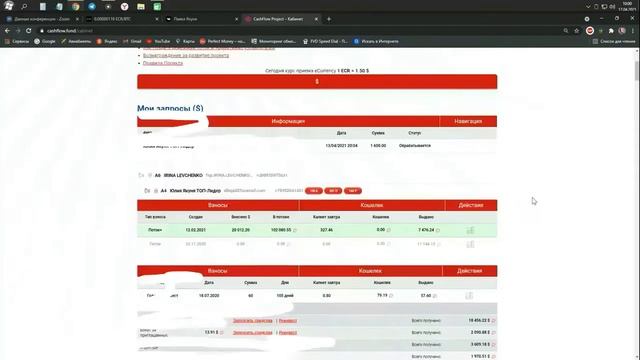The image size is (640, 360).
Task: Click the page vertical scrollbar thumb
Action: (637, 71)
